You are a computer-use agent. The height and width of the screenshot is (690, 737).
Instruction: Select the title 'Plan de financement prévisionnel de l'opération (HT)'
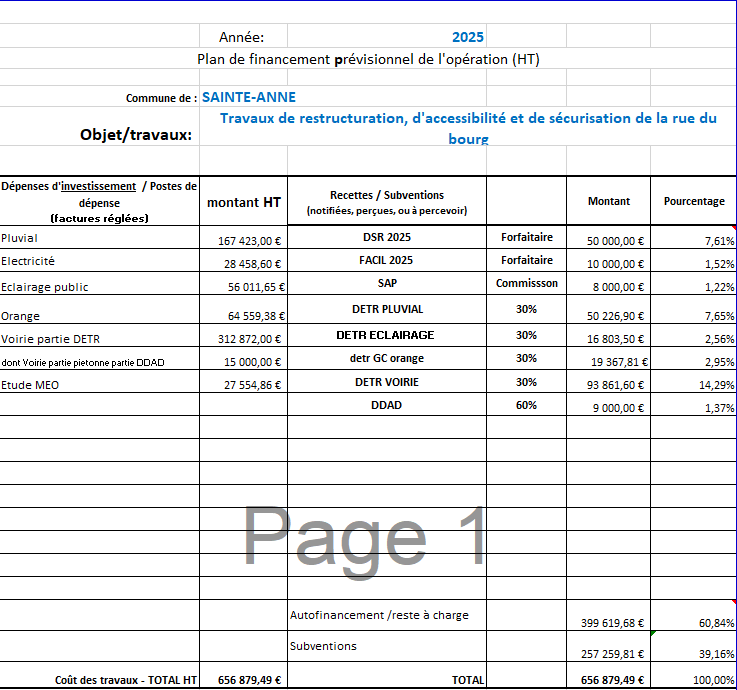click(x=368, y=59)
